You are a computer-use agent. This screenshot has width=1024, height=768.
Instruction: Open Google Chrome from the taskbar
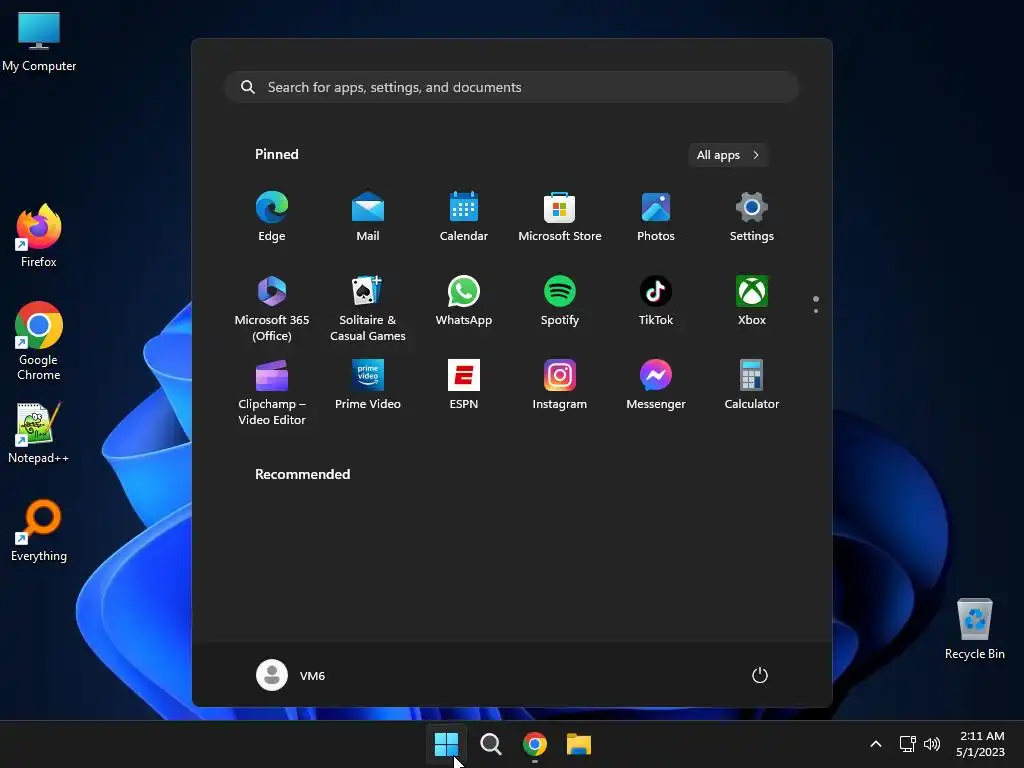click(x=535, y=744)
